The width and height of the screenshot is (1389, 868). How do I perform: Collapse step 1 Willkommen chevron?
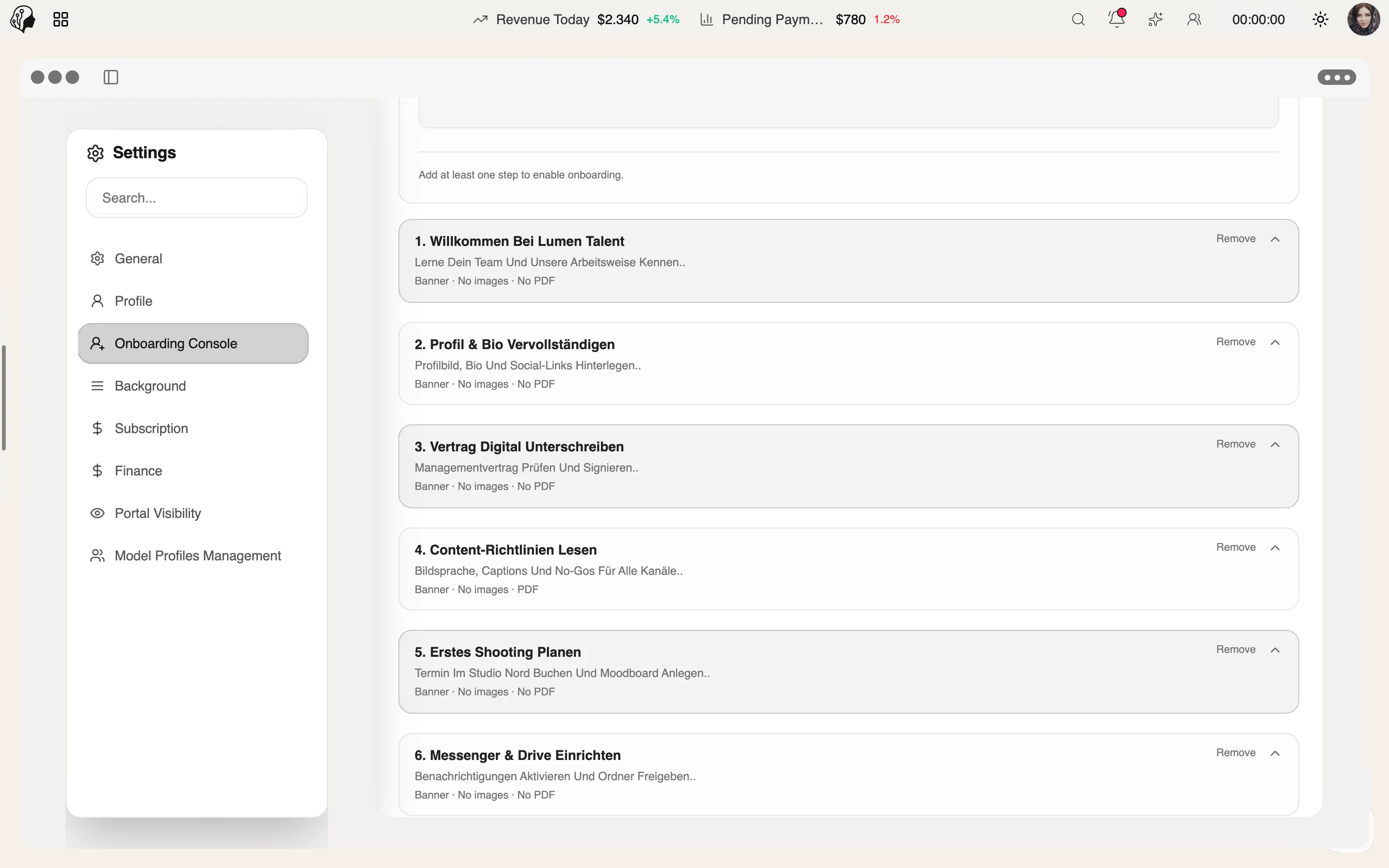coord(1275,239)
